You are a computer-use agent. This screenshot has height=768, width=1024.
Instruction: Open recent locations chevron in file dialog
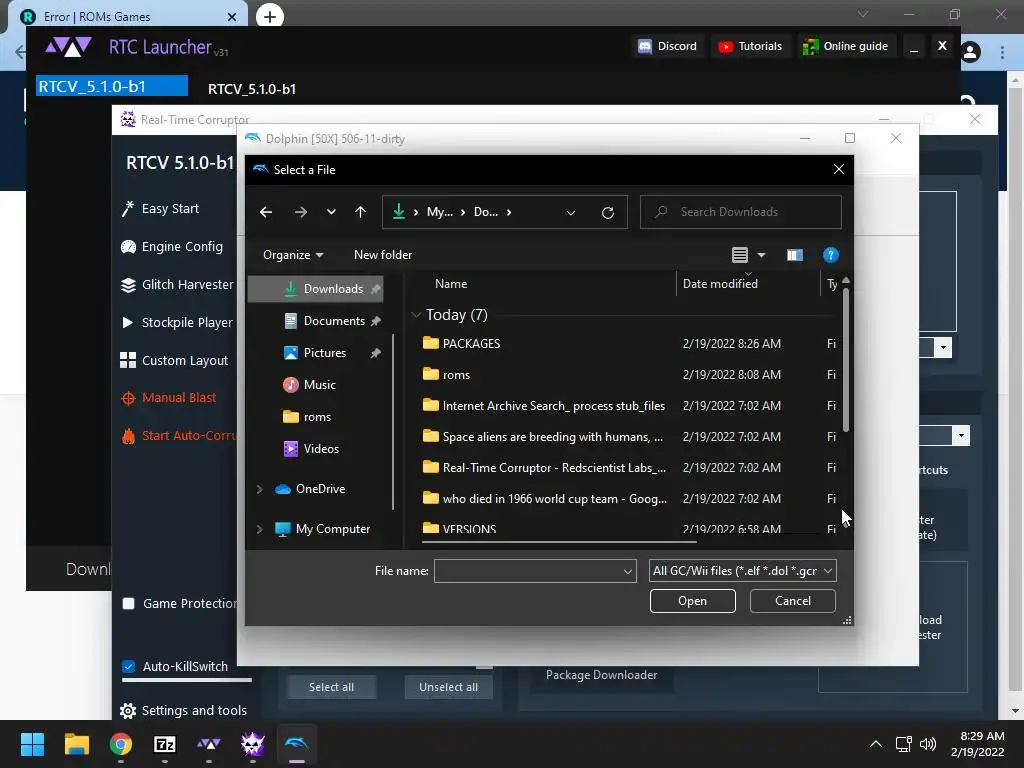click(331, 212)
